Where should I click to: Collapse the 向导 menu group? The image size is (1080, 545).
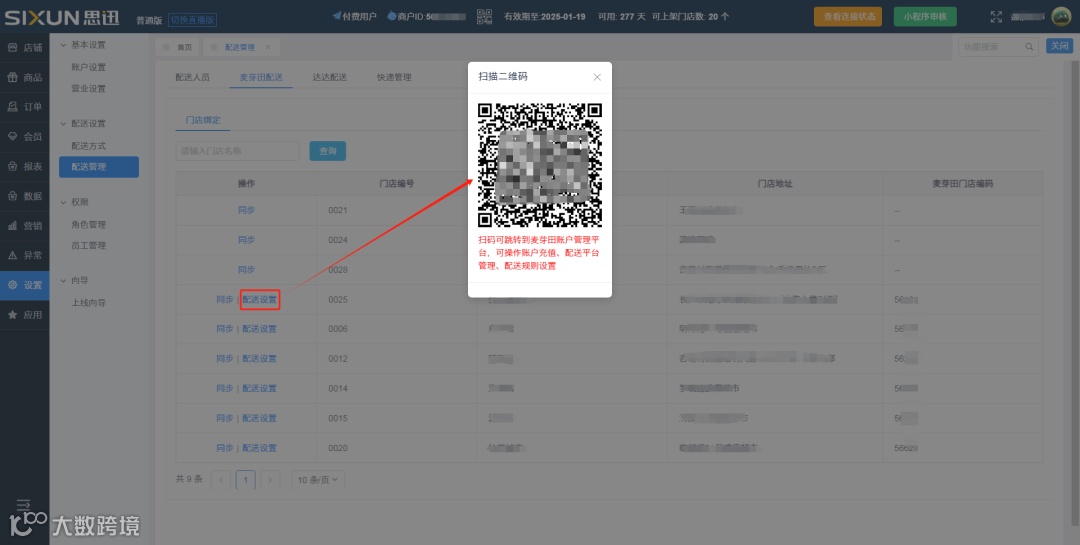[x=63, y=280]
